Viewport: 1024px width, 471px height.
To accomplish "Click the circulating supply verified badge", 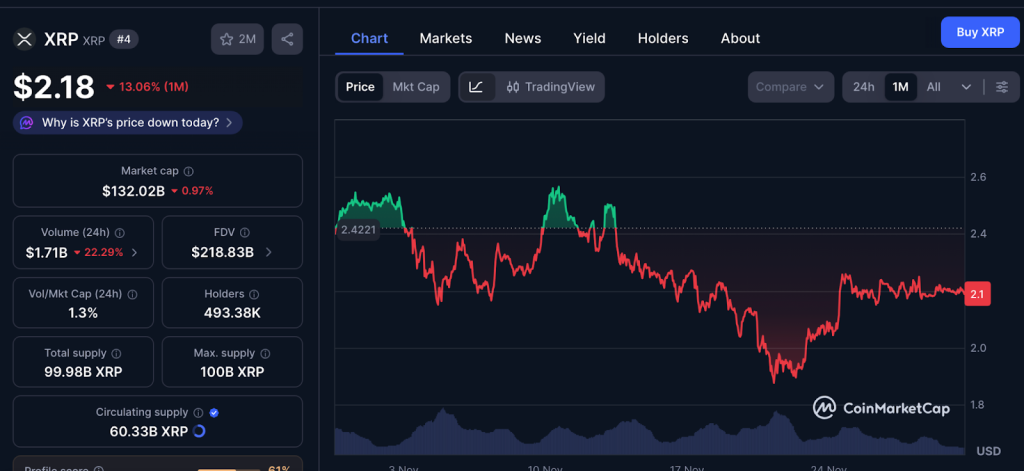I will [215, 412].
